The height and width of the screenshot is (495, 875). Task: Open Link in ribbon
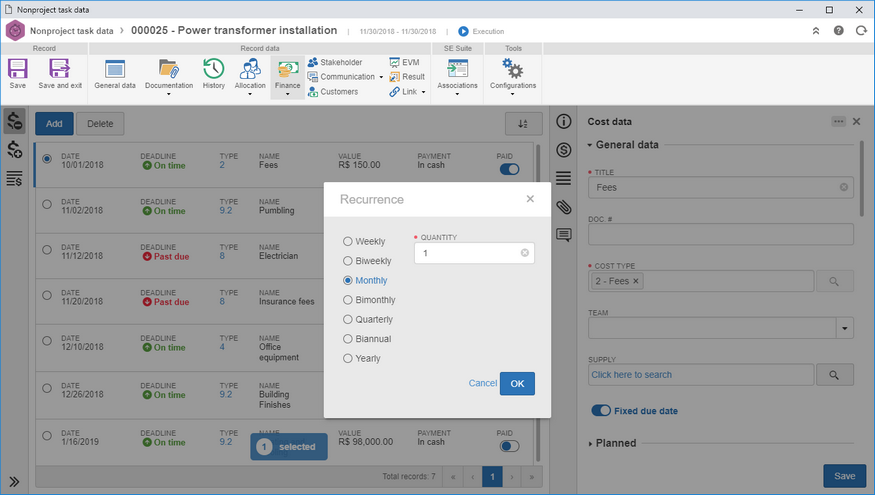(x=403, y=92)
